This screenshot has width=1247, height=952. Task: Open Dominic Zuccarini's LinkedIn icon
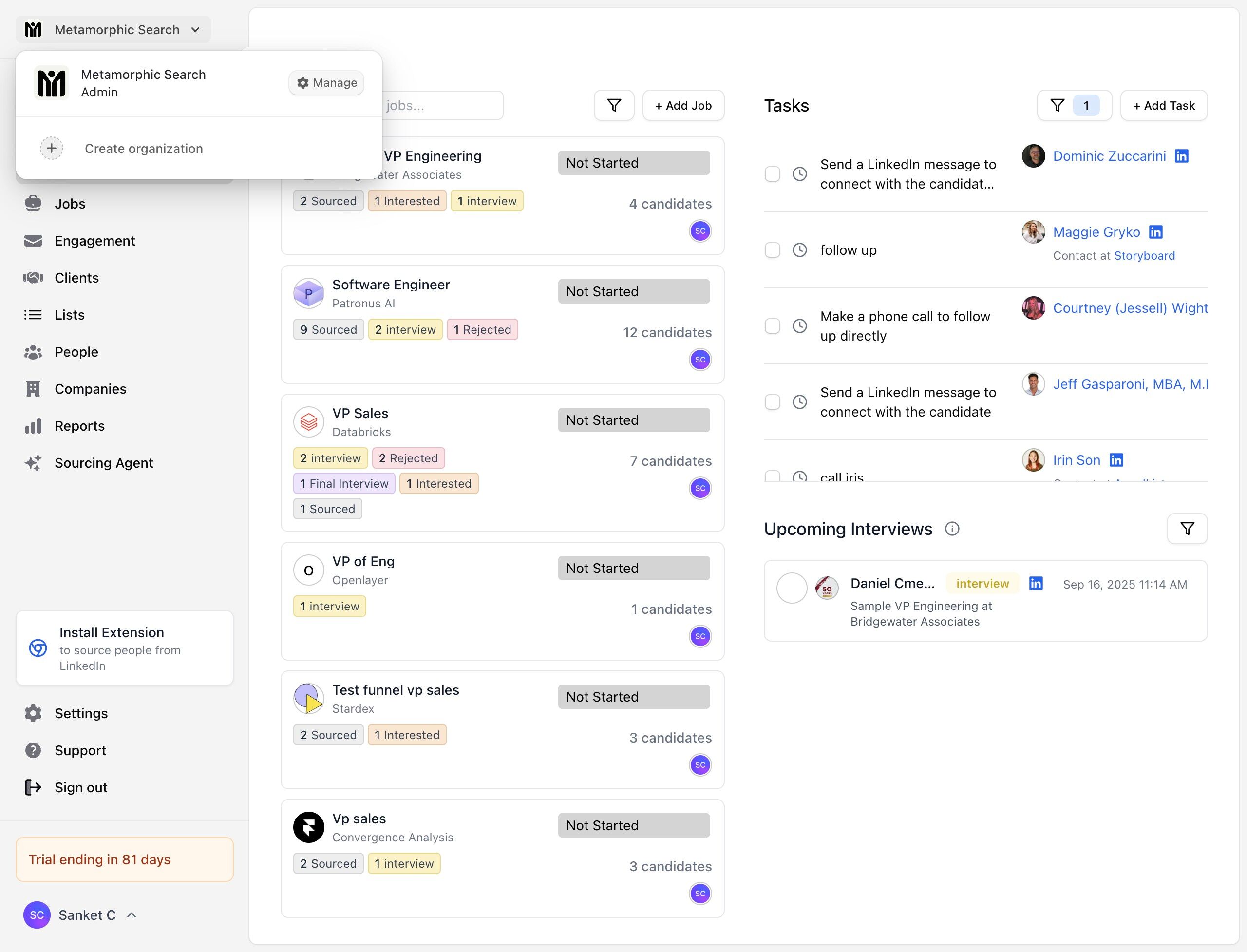coord(1181,156)
